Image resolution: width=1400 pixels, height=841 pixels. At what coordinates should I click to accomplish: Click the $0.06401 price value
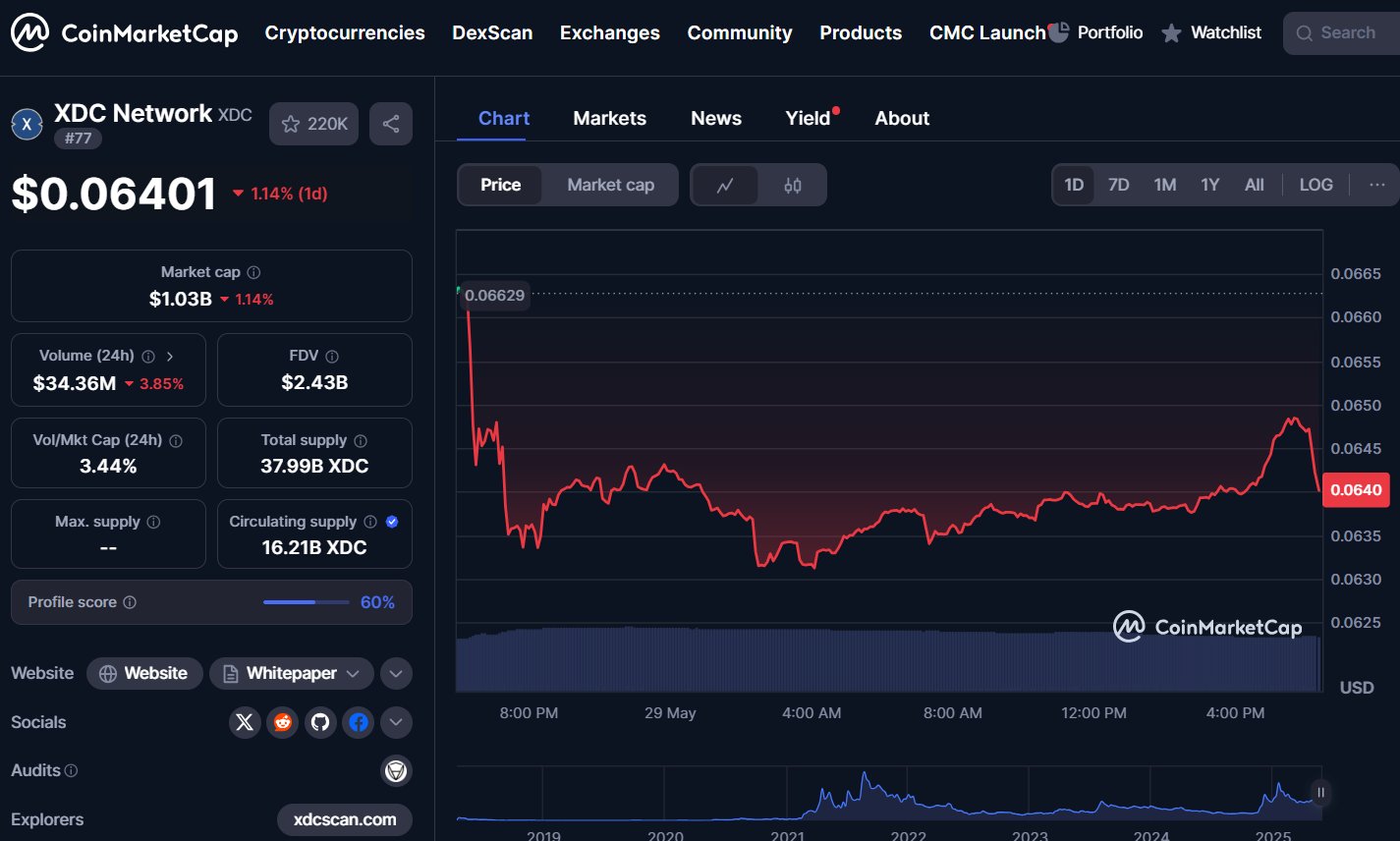pos(114,194)
